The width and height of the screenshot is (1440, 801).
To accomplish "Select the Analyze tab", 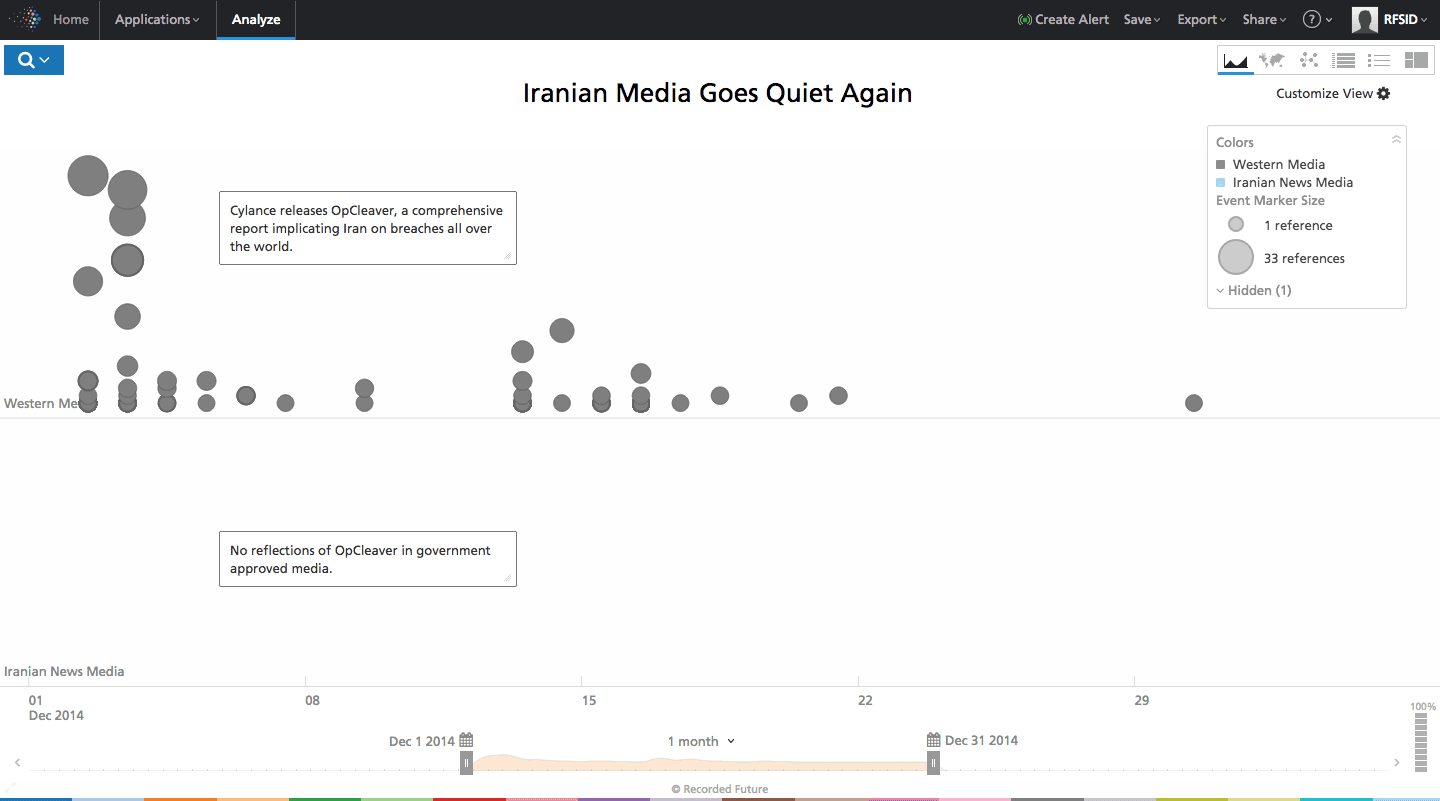I will [256, 20].
